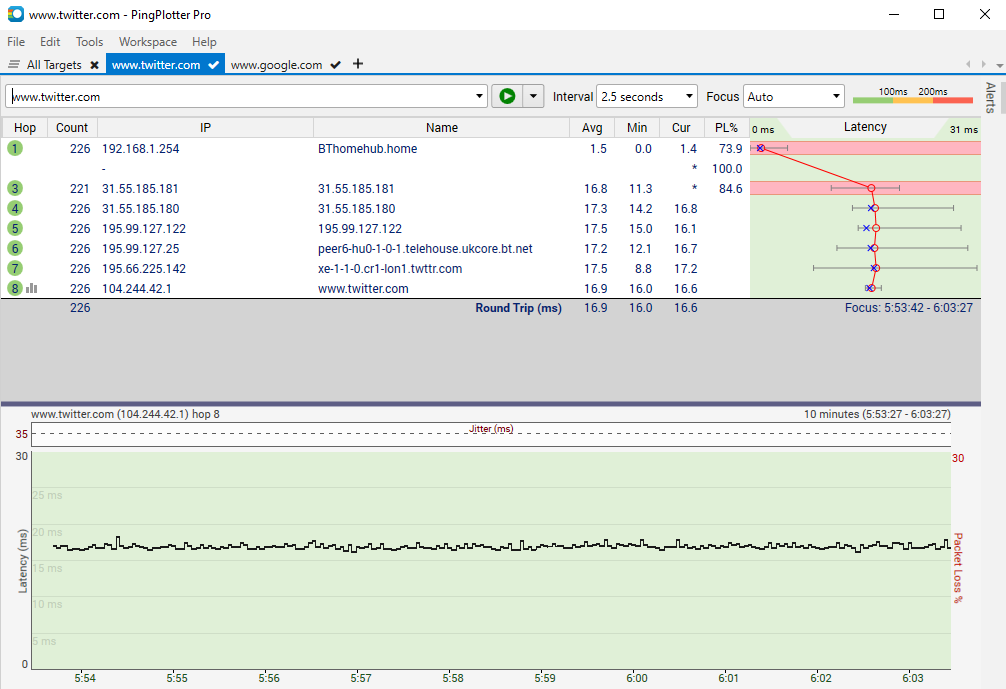
Task: Open the Alerts side panel
Action: tap(991, 97)
